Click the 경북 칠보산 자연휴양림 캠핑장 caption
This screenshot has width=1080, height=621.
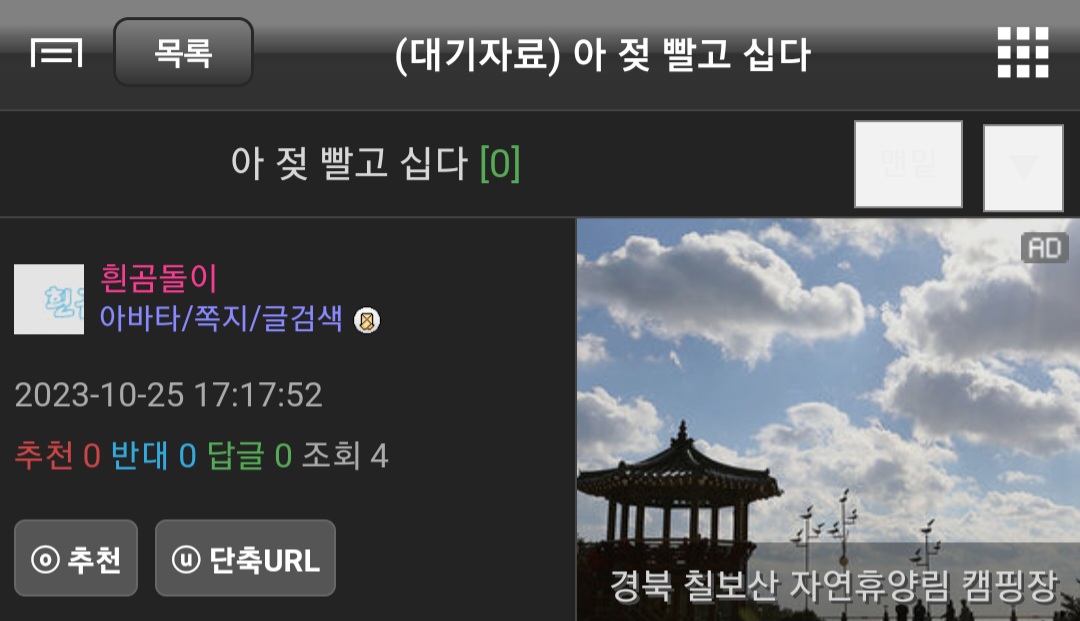click(833, 585)
